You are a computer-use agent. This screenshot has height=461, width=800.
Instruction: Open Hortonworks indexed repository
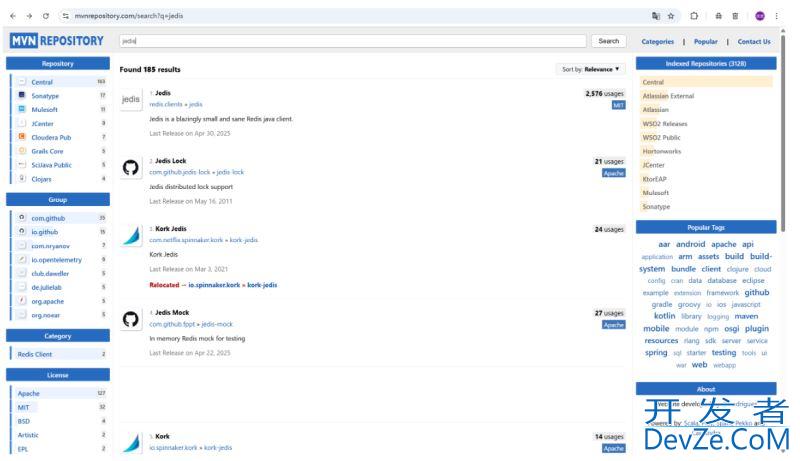click(x=662, y=151)
